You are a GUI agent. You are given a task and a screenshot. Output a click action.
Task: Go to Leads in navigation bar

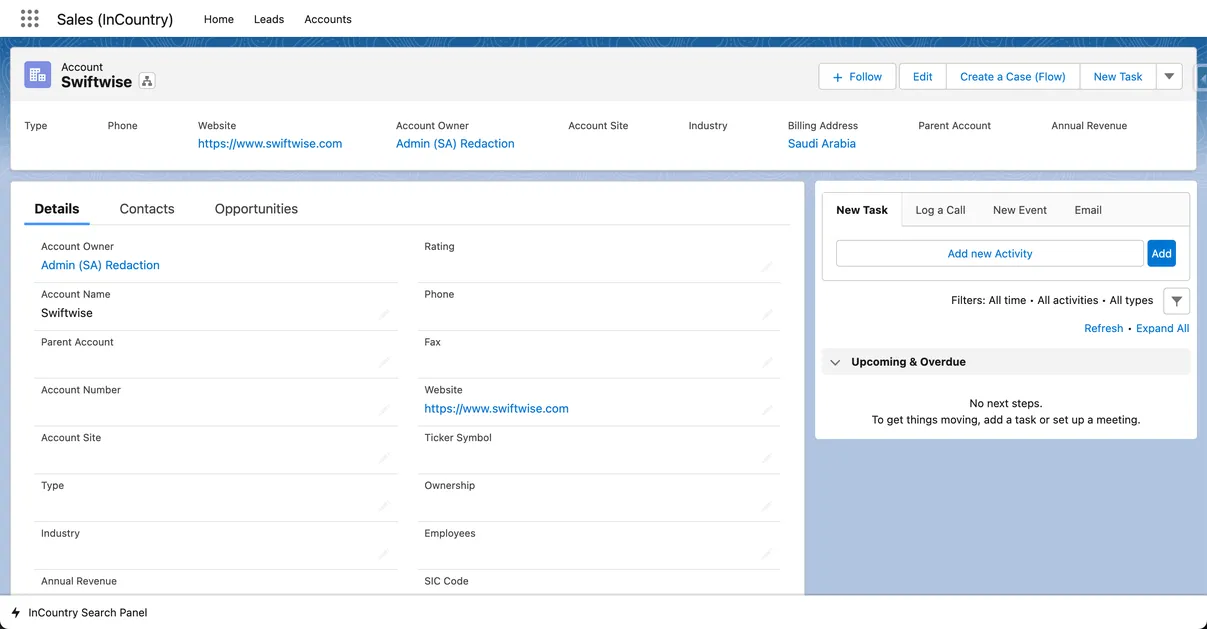(x=269, y=19)
